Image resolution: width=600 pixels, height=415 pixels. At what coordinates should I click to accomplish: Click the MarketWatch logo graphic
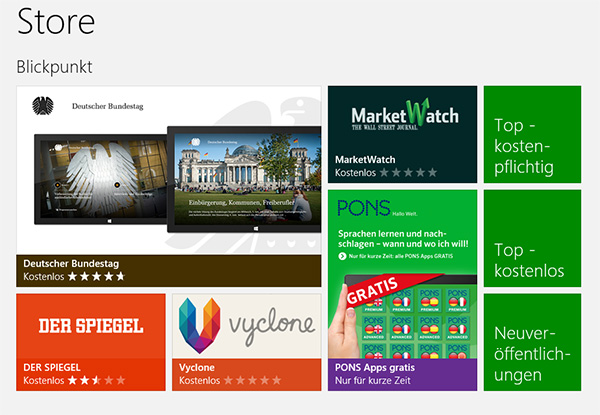pyautogui.click(x=405, y=114)
